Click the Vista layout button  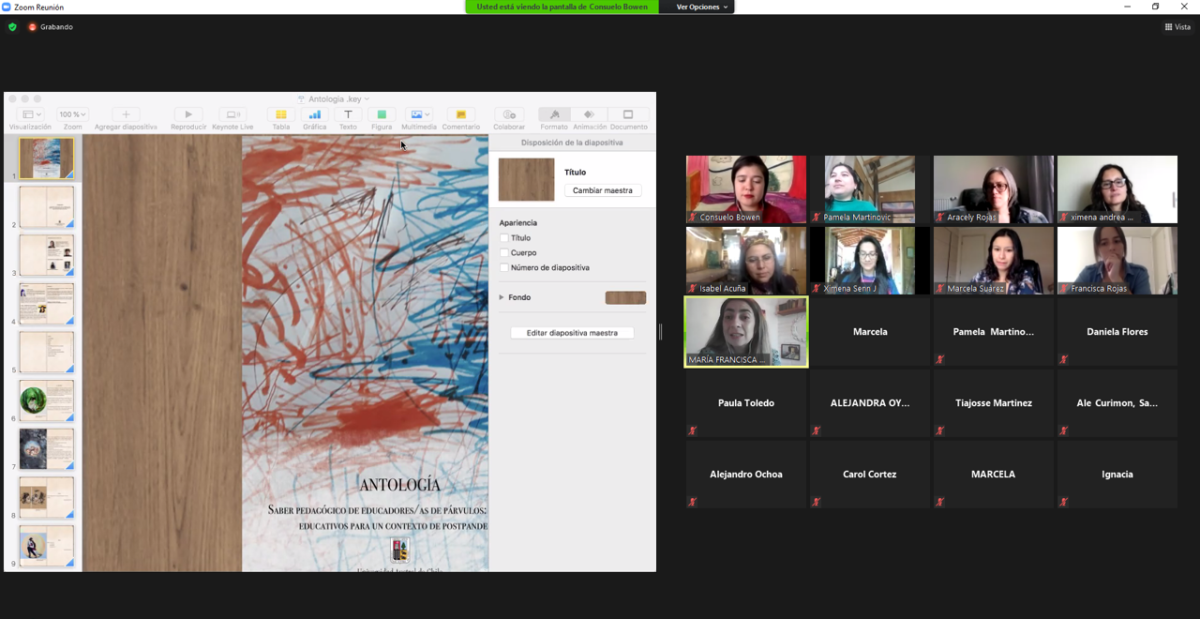pyautogui.click(x=1178, y=27)
